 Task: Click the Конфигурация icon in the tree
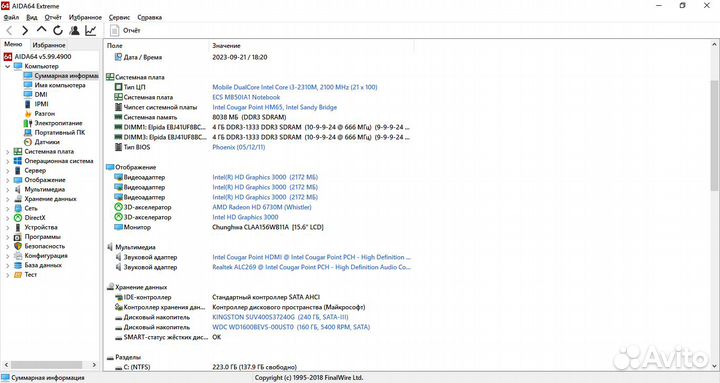pos(17,256)
